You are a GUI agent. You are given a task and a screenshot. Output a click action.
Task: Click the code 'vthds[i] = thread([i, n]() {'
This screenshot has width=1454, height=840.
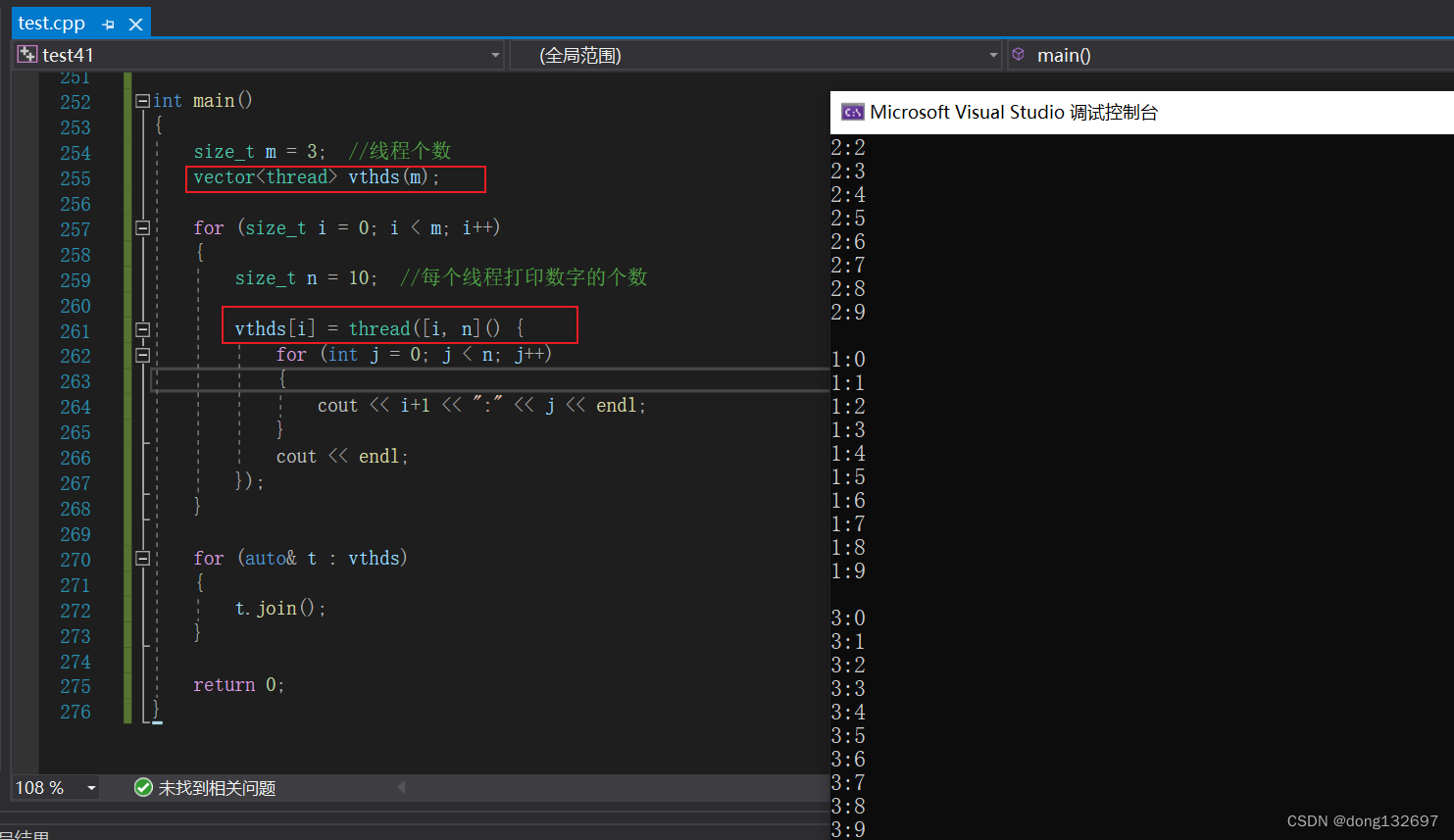pos(379,328)
